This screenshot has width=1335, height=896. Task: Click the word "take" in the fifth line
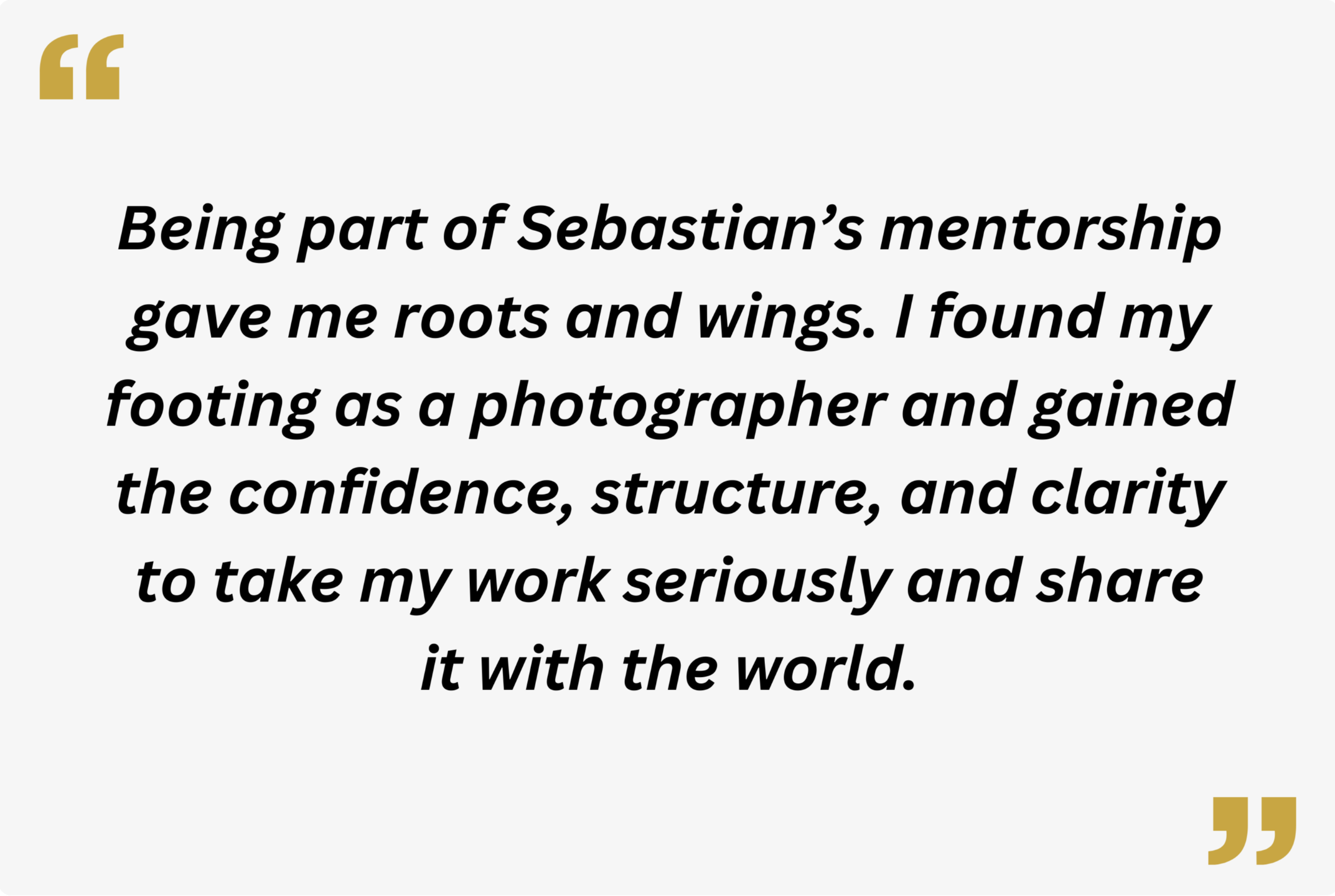278,581
